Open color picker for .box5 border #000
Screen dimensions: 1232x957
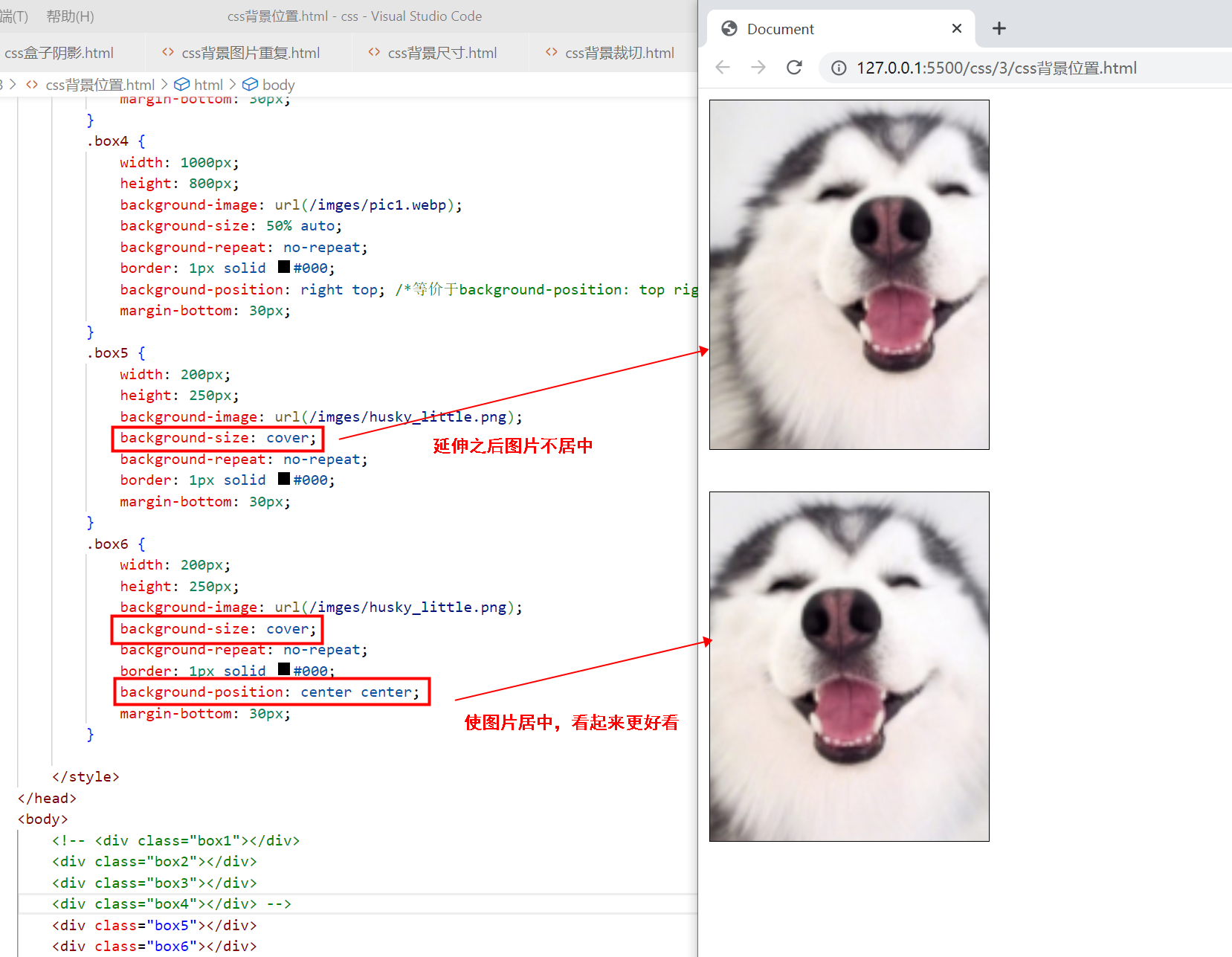pos(284,479)
